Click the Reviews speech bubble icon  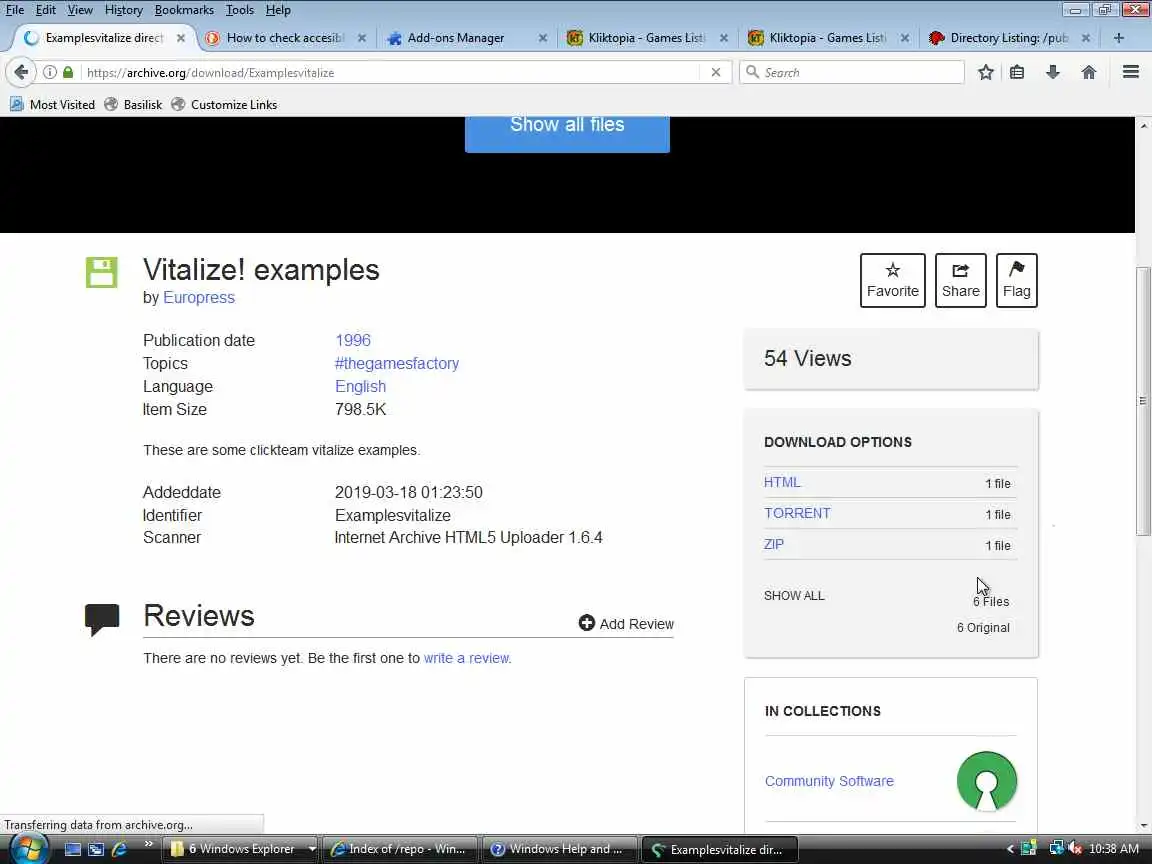coord(102,619)
